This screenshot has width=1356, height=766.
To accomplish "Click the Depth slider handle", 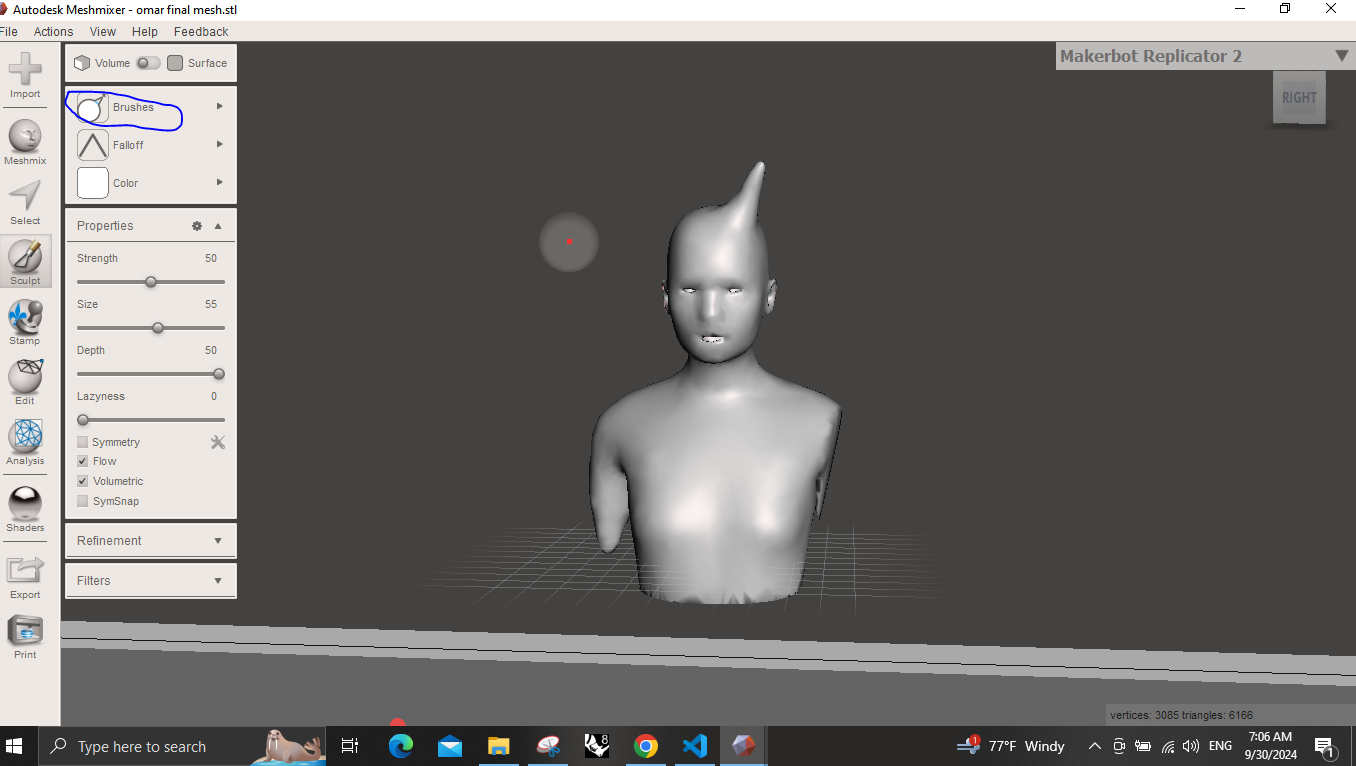I will pyautogui.click(x=219, y=374).
